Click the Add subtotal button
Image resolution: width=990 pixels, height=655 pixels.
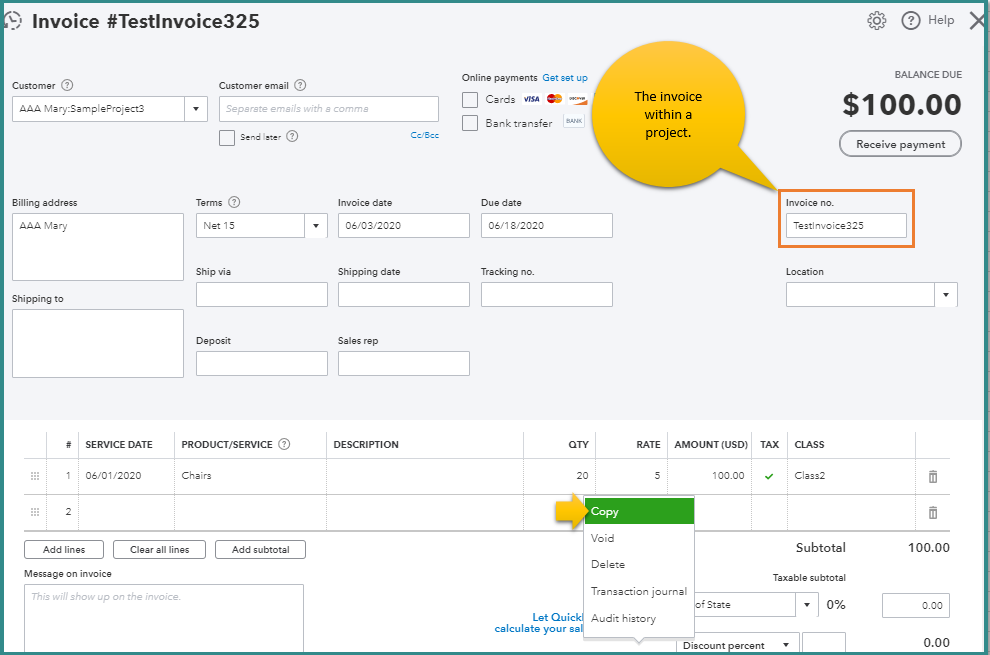pos(260,549)
